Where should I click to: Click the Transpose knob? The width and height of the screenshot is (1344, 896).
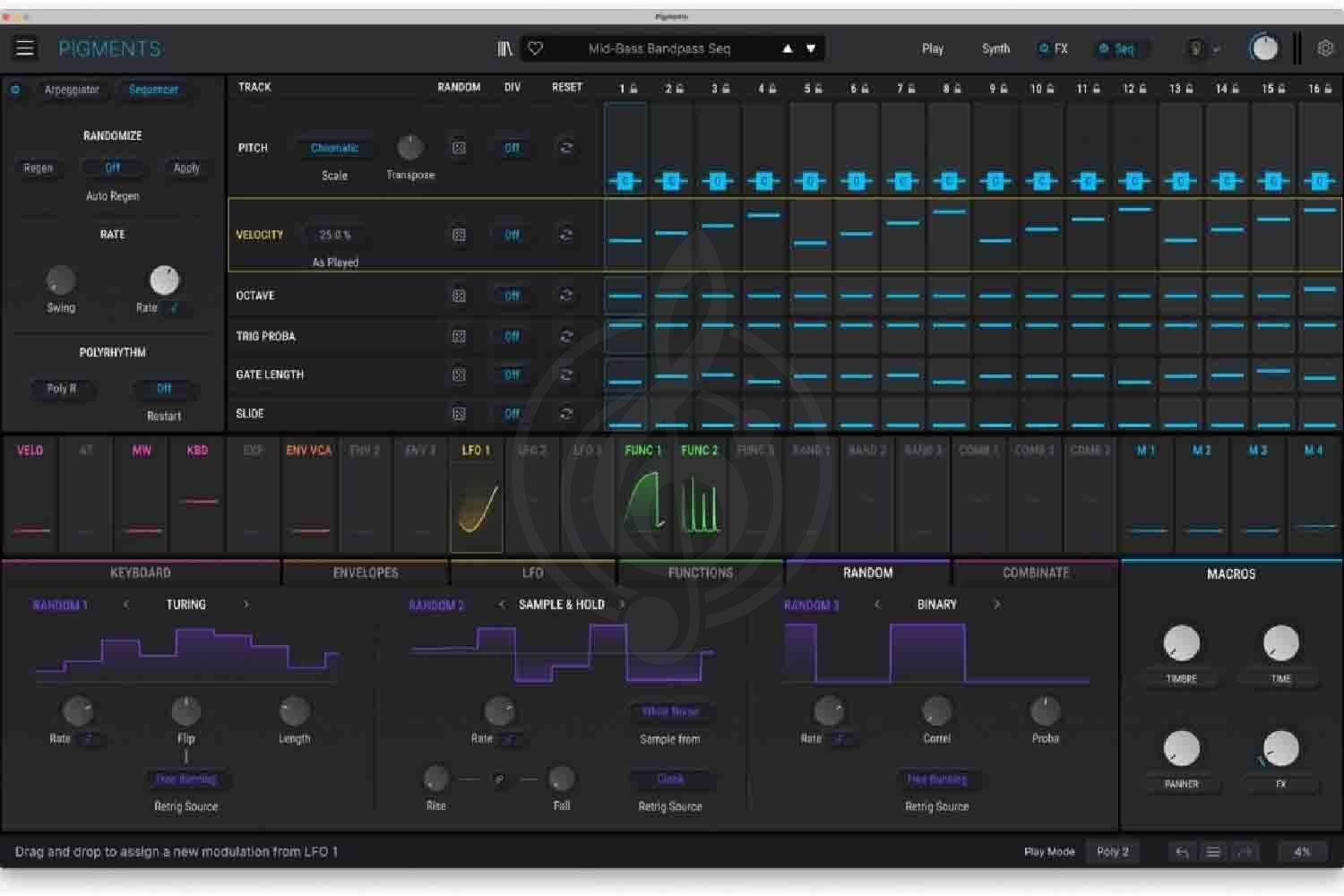point(410,148)
